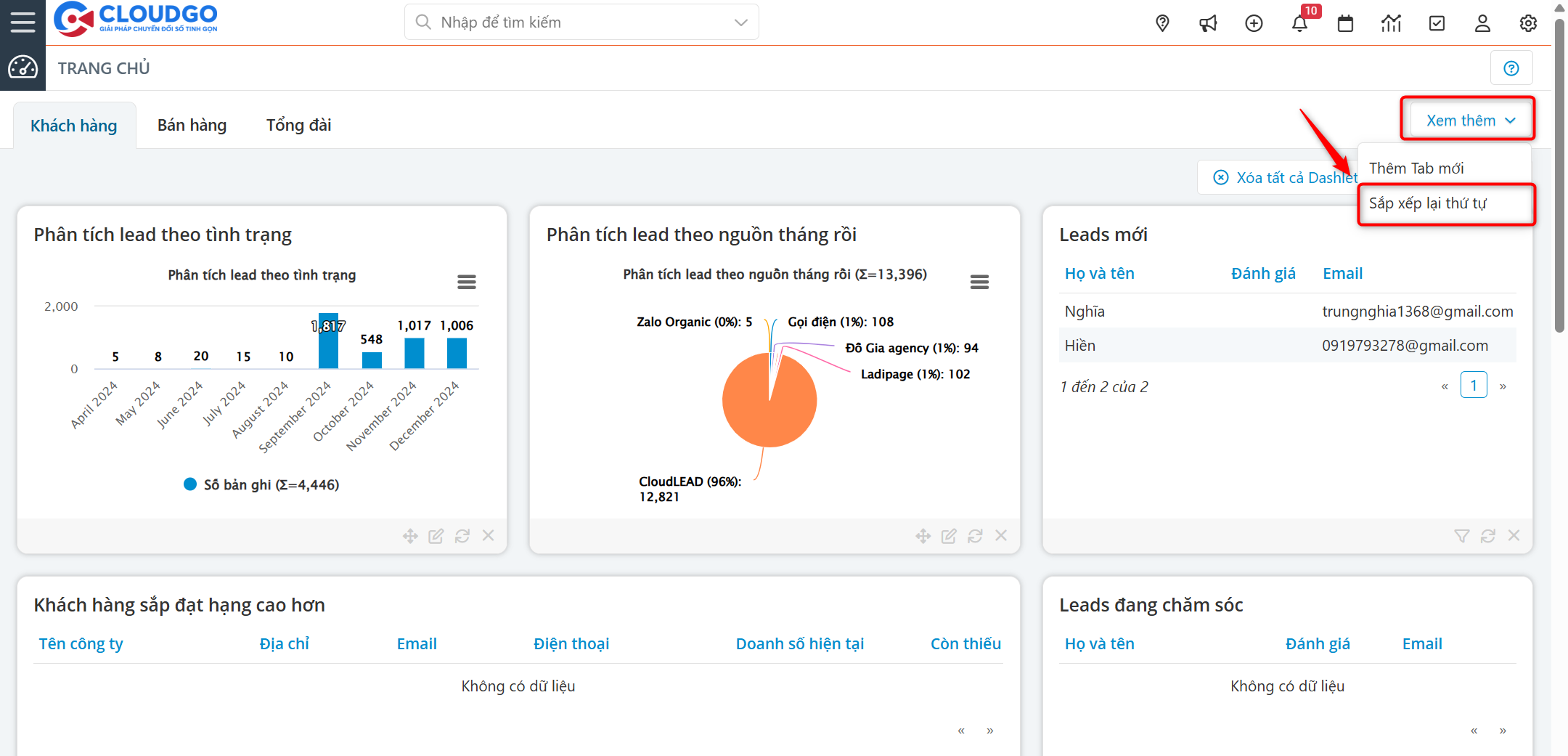Open filter on Leads mới dashlet

[1461, 536]
